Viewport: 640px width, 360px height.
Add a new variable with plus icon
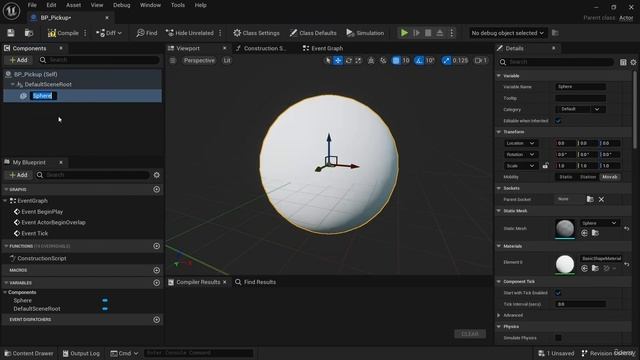click(x=156, y=282)
